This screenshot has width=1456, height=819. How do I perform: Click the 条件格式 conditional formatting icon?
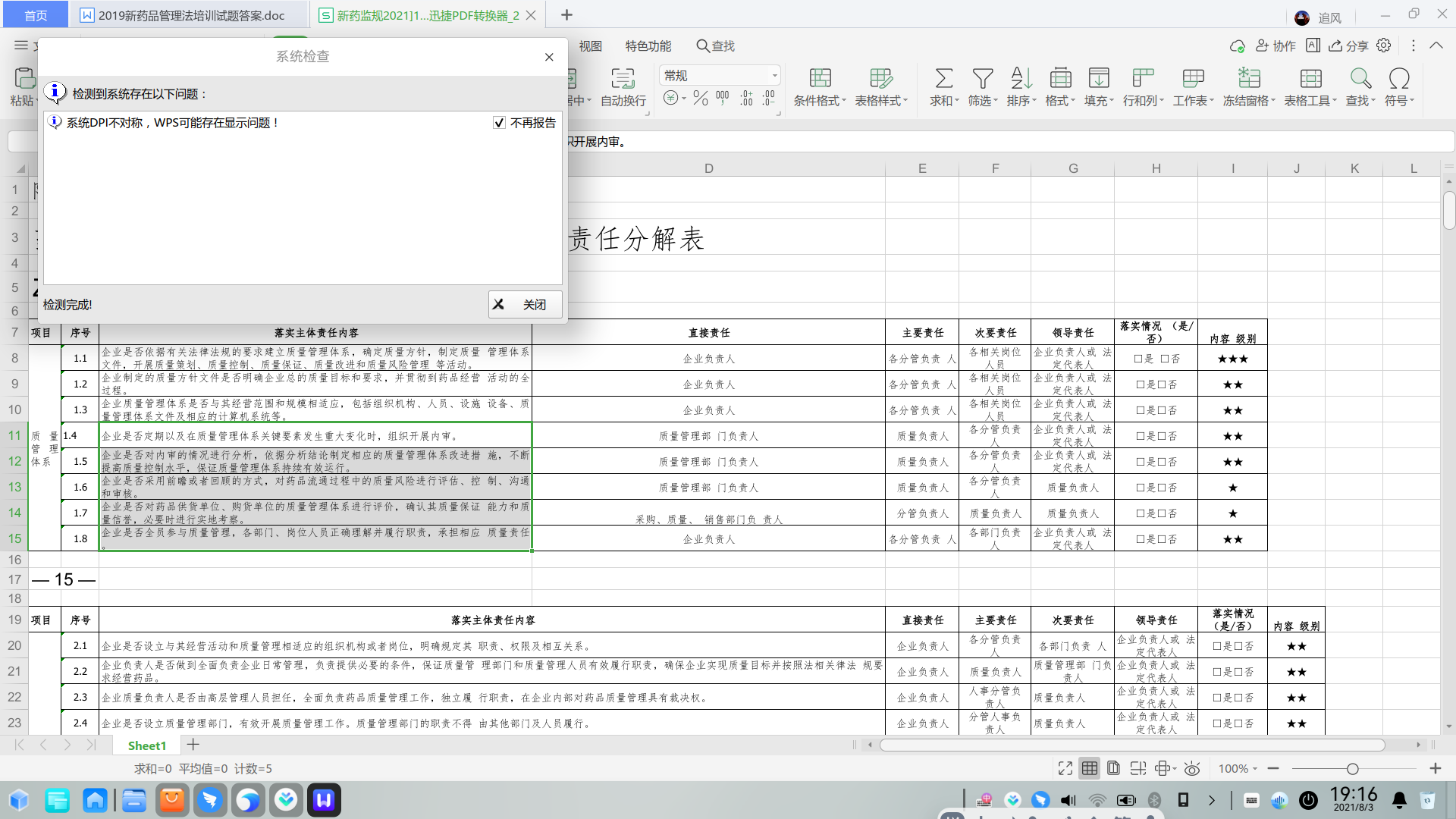pos(820,78)
